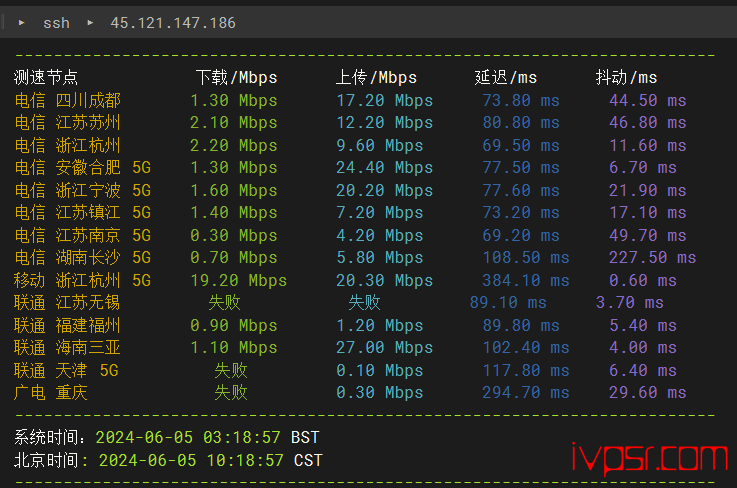
Task: Click the 上传/Mbps column header
Action: click(x=376, y=77)
